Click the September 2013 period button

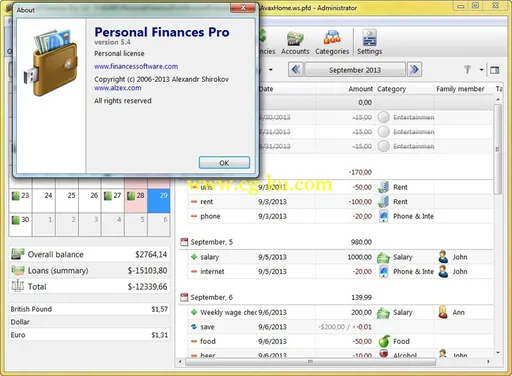355,70
